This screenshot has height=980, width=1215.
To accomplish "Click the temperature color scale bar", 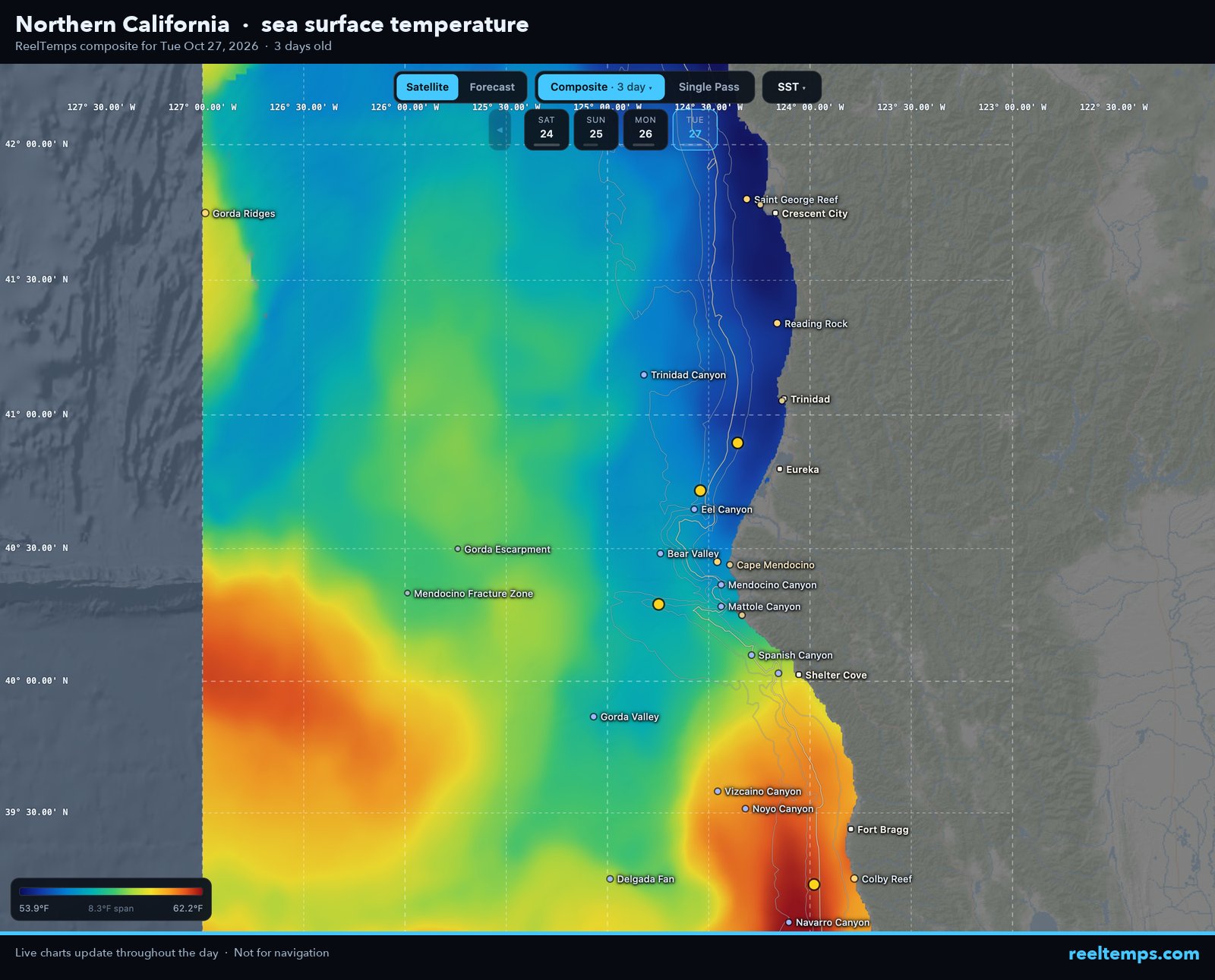I will (x=111, y=892).
